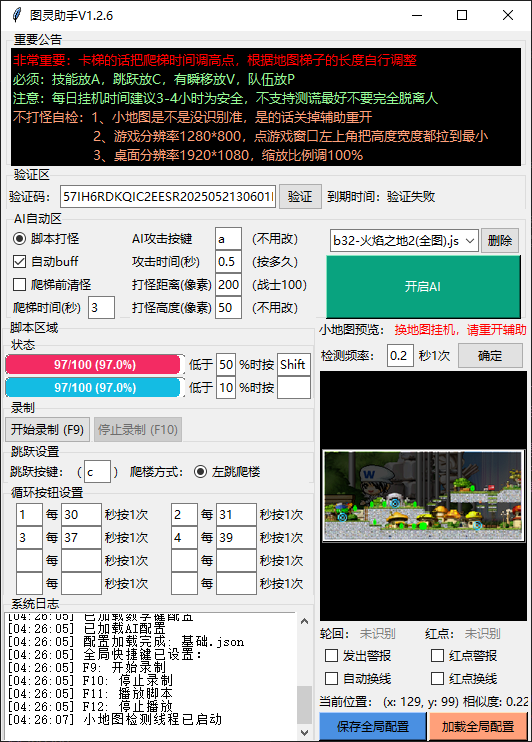Edit loop interval field showing 37
The width and height of the screenshot is (532, 742).
click(81, 538)
